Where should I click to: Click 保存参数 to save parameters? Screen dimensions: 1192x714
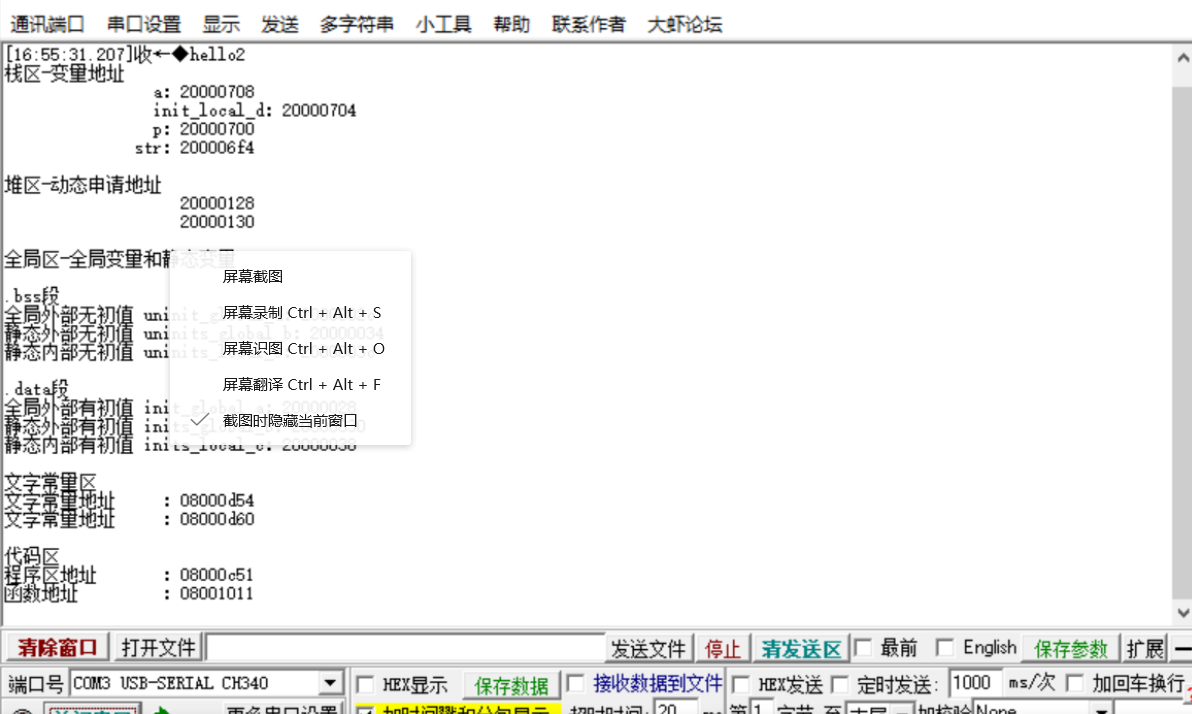(1070, 648)
